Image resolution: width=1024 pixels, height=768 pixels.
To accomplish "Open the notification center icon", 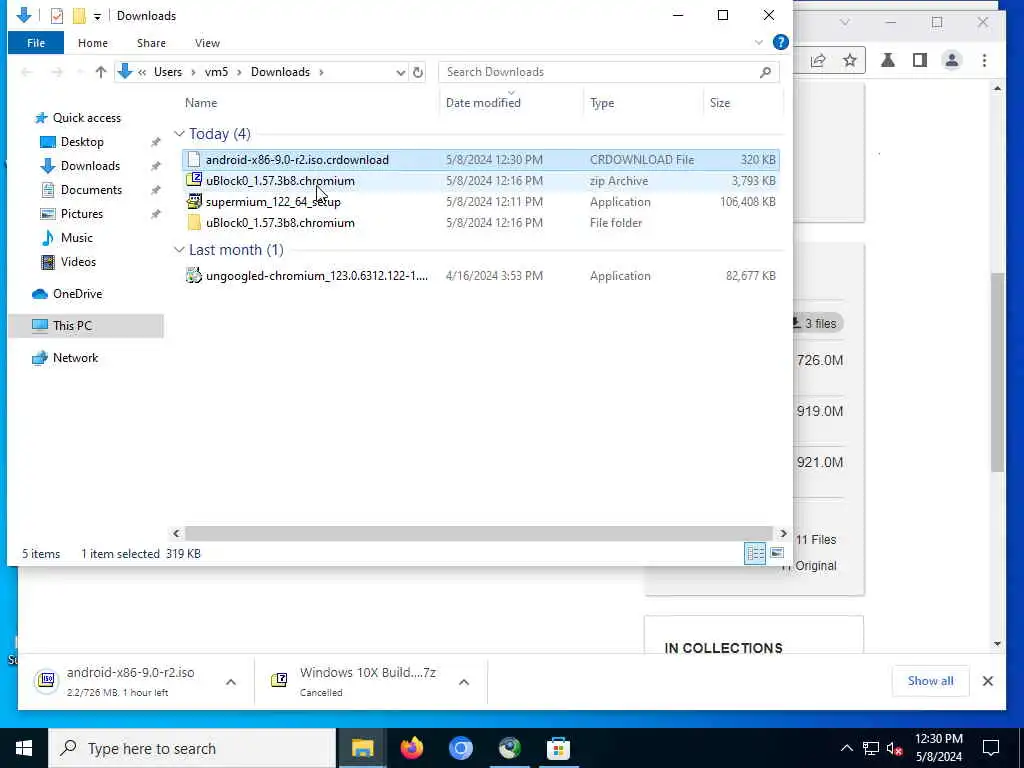I will 991,748.
